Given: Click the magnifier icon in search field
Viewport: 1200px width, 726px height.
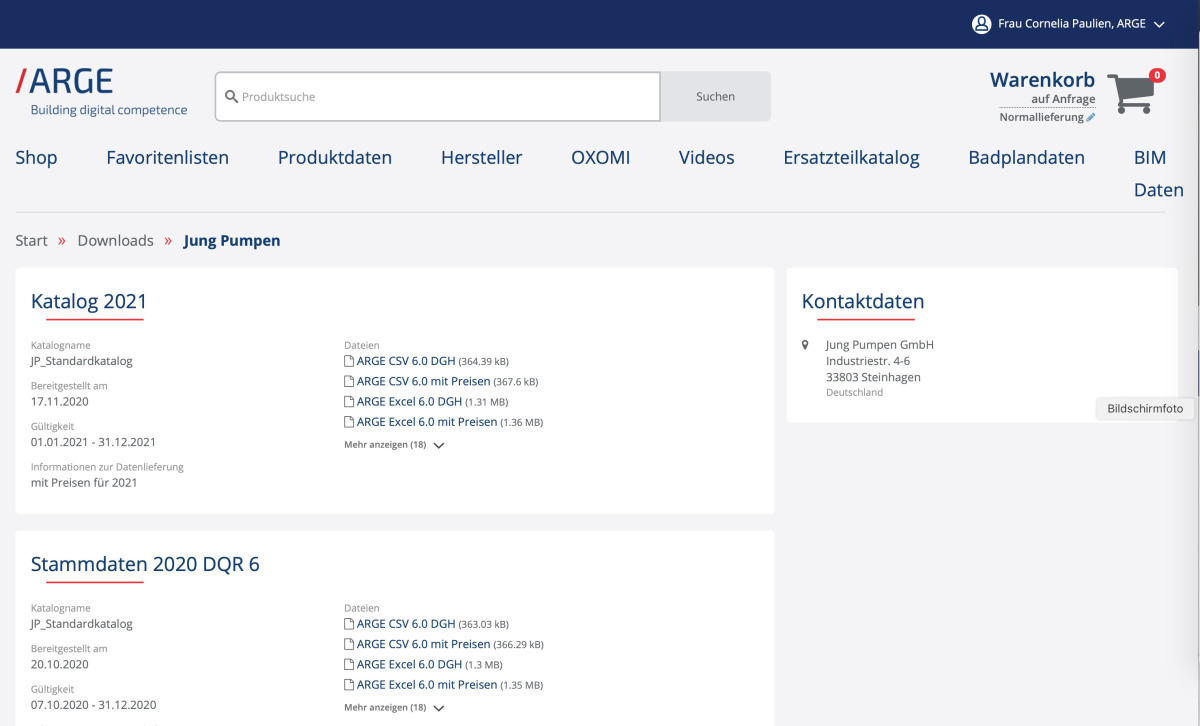Looking at the screenshot, I should [231, 97].
